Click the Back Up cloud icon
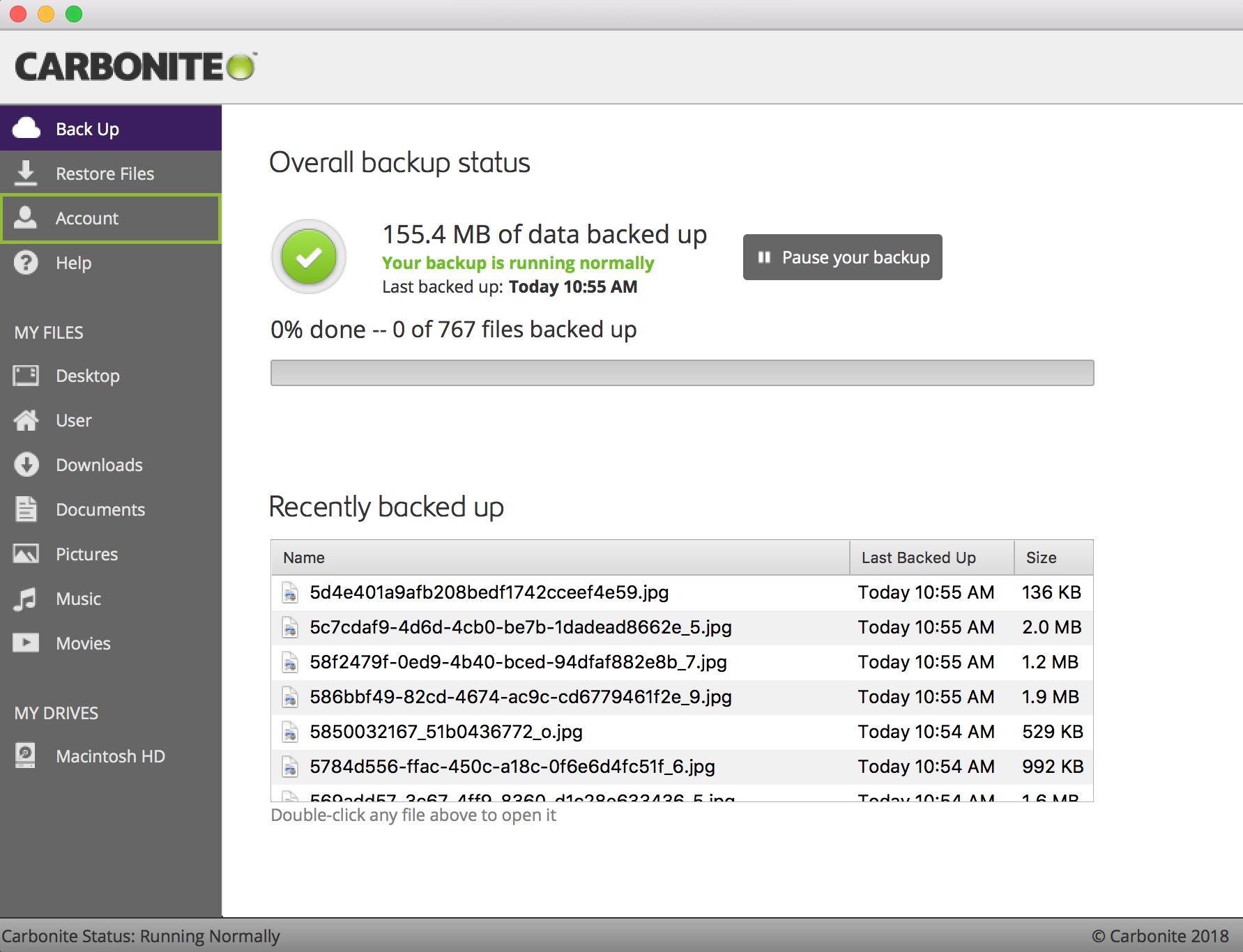The height and width of the screenshot is (952, 1243). (x=26, y=128)
